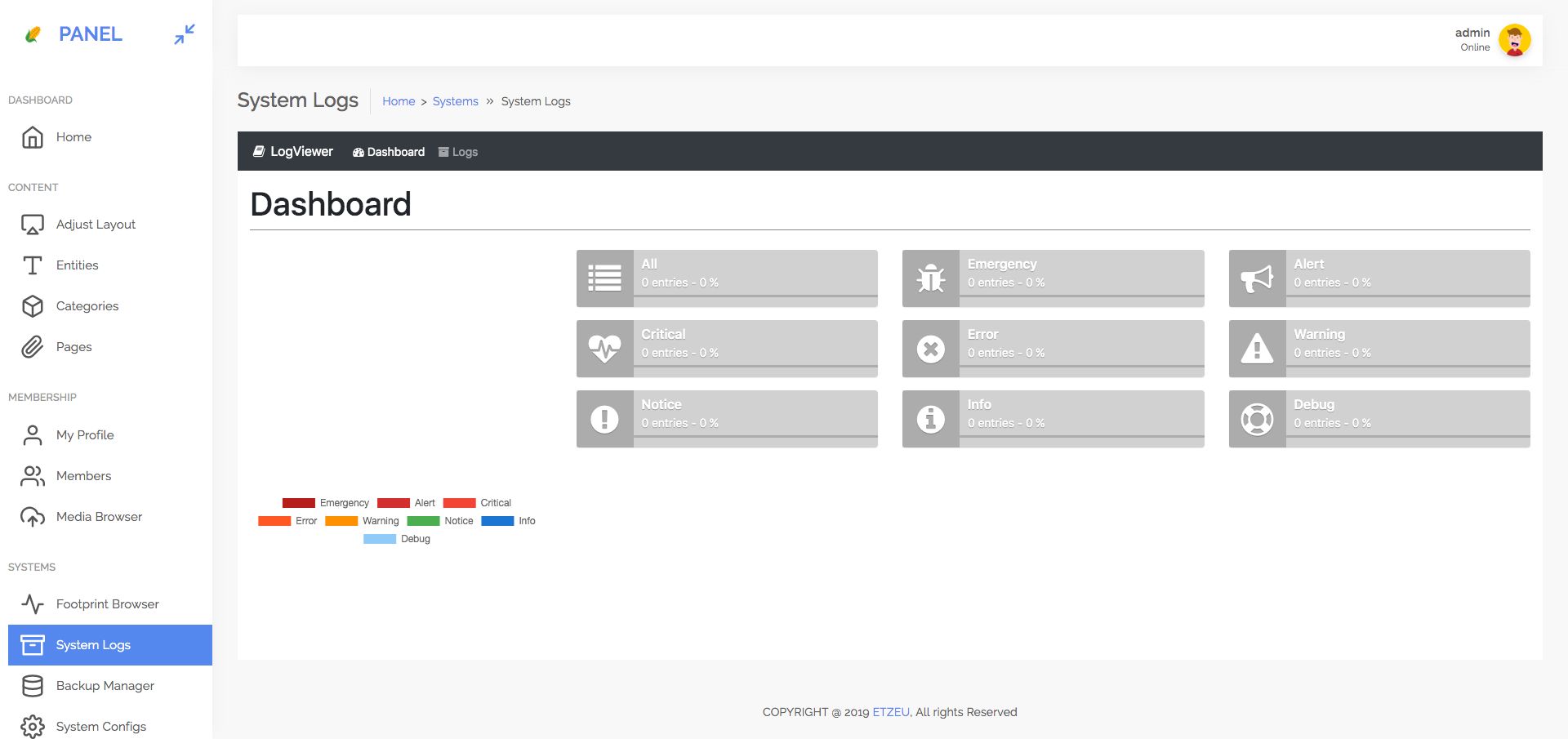
Task: Open the Debug lifebuoy icon card
Action: click(1257, 419)
